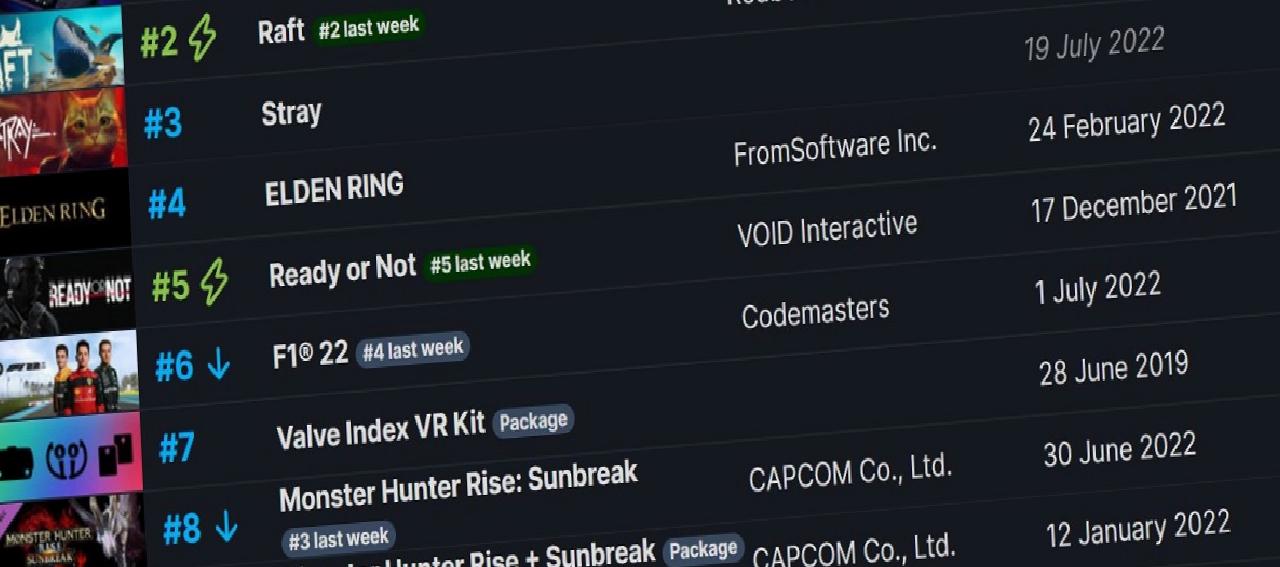
Task: Click the '#5 last week' badge
Action: [480, 263]
